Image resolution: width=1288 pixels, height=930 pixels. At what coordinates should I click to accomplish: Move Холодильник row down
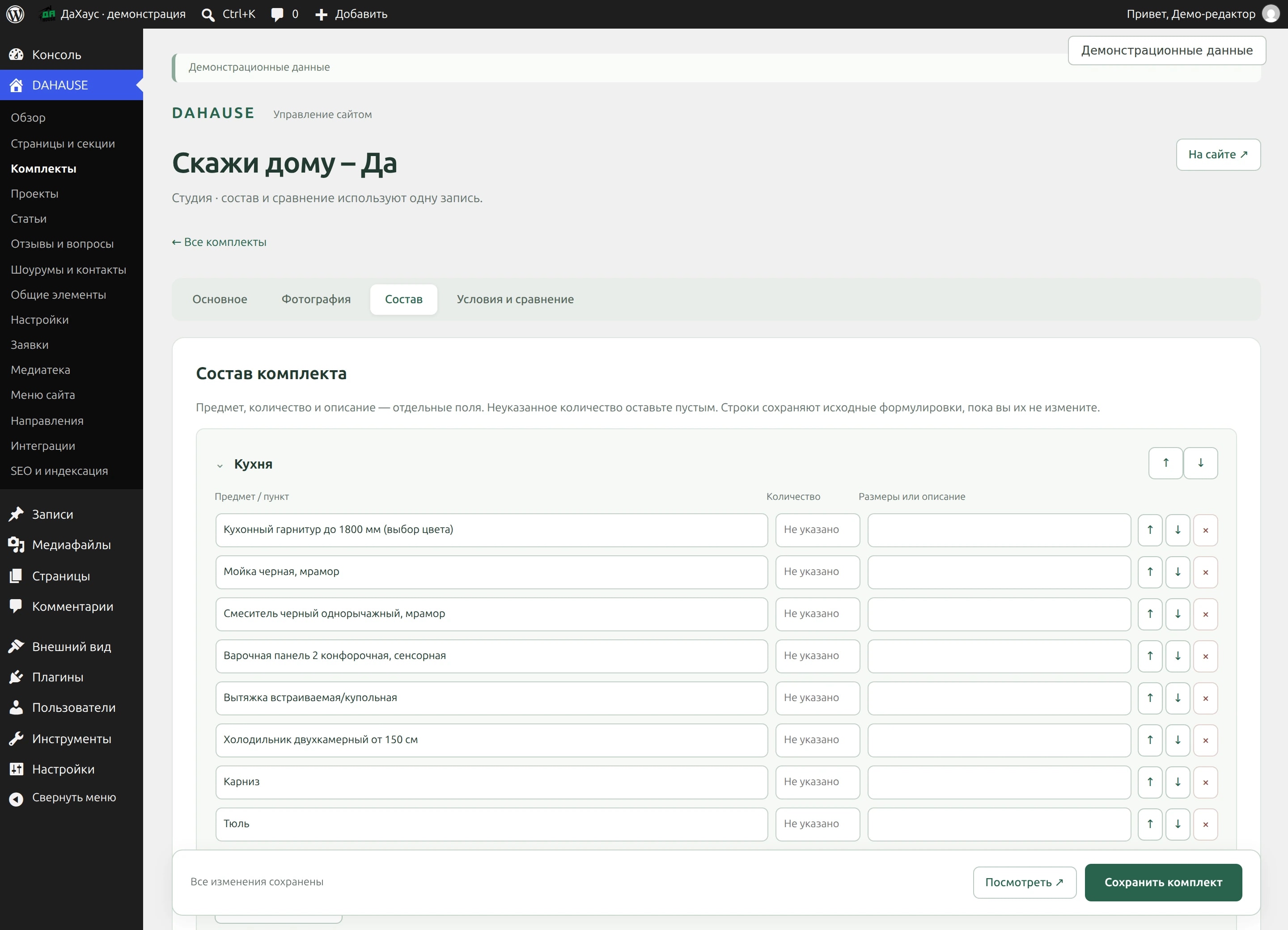click(x=1178, y=740)
